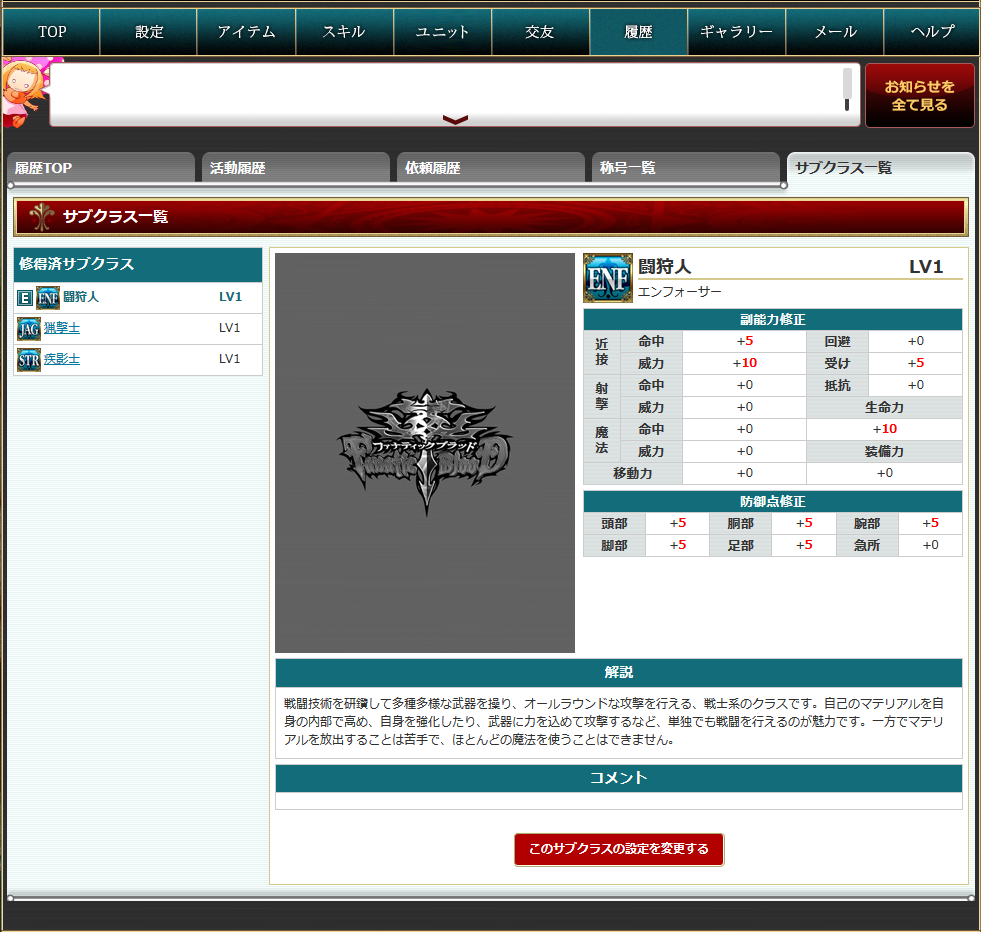Click the E equipped badge on the 闘狩人 row

tap(24, 298)
